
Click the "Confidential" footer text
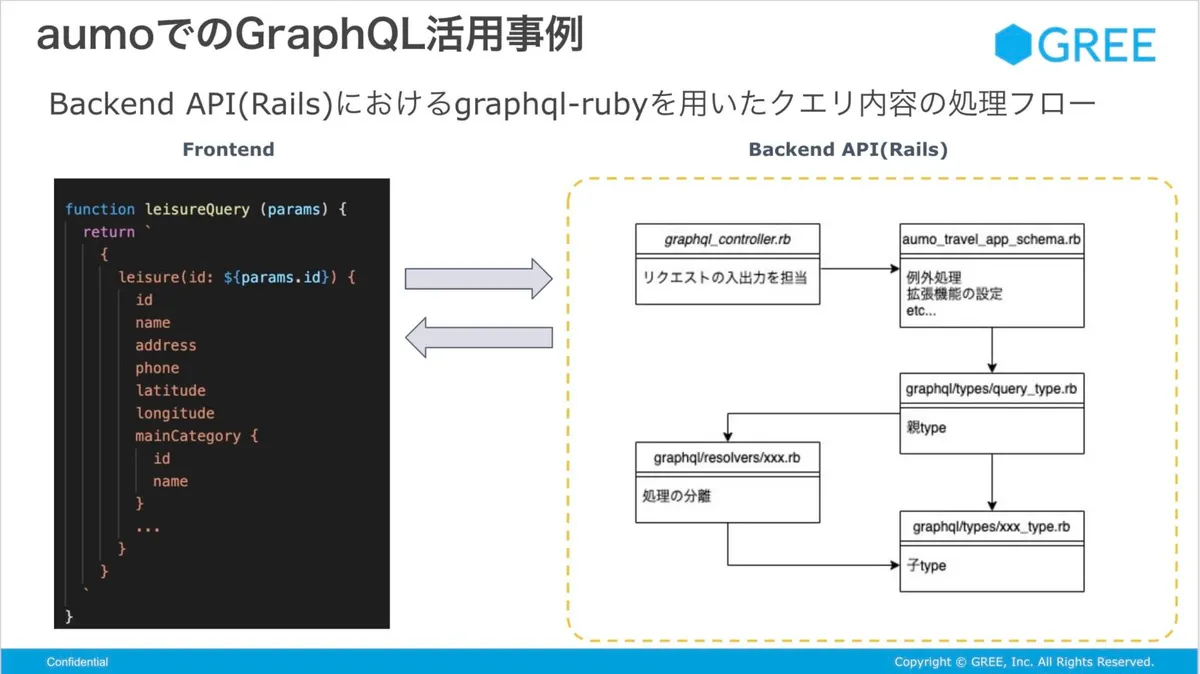[77, 662]
